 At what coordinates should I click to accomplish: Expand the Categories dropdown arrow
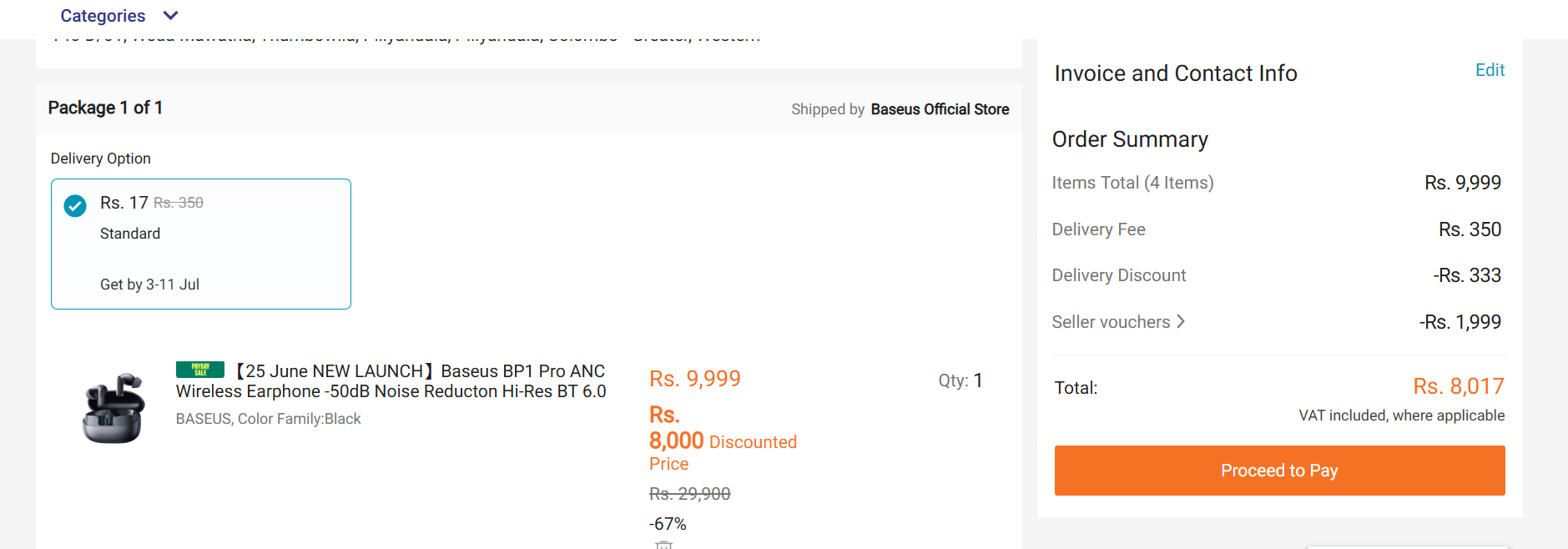tap(170, 16)
